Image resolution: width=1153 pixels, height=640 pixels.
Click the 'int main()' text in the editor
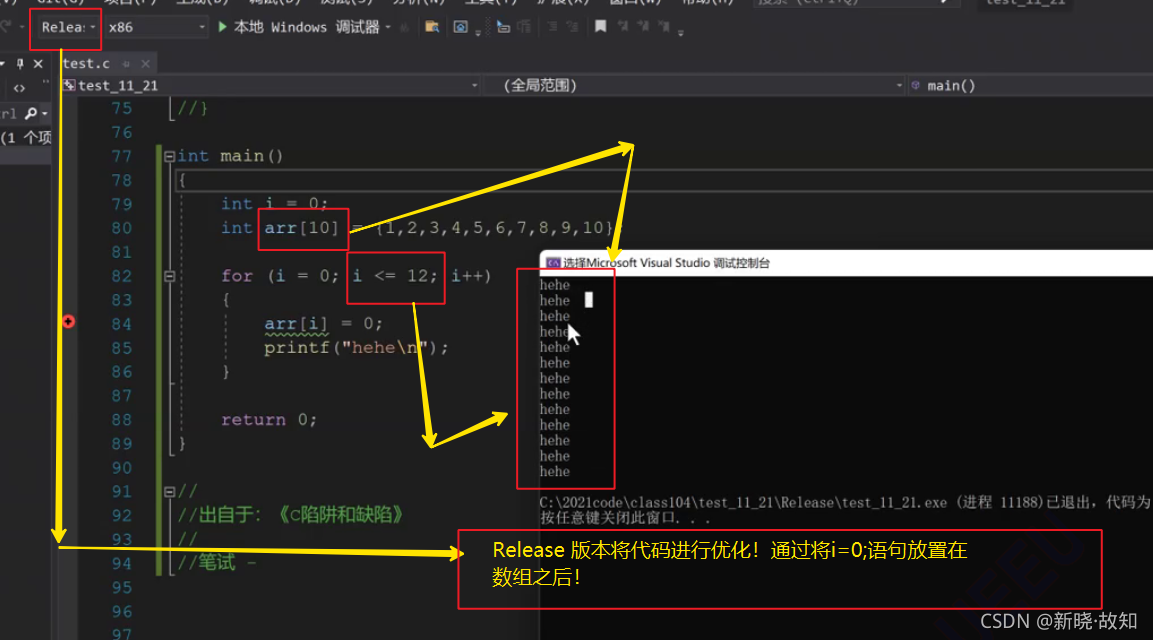[230, 156]
